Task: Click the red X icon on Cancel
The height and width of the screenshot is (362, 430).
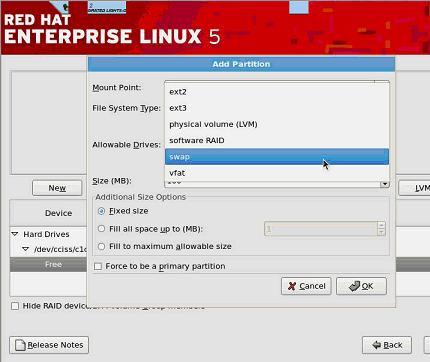Action: click(x=292, y=286)
